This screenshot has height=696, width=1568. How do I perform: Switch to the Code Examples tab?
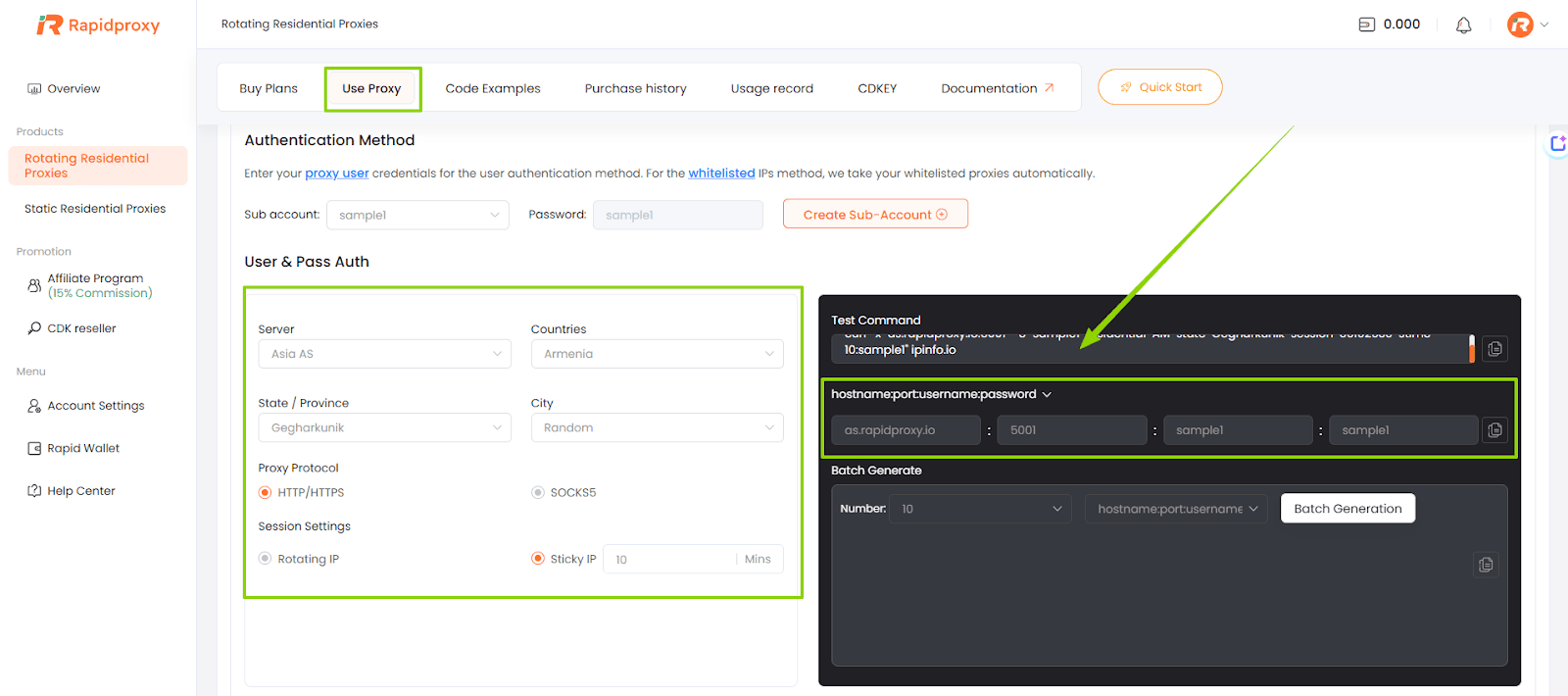coord(493,88)
